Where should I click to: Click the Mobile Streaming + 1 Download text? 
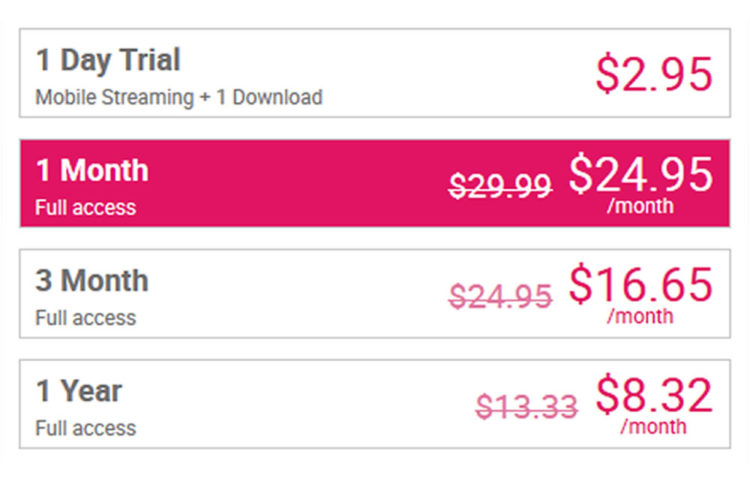tap(179, 97)
